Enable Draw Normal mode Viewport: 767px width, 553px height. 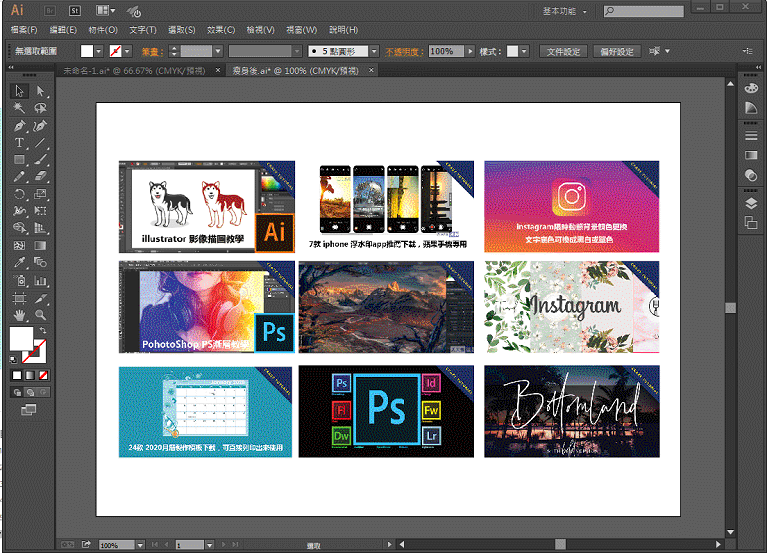(17, 392)
